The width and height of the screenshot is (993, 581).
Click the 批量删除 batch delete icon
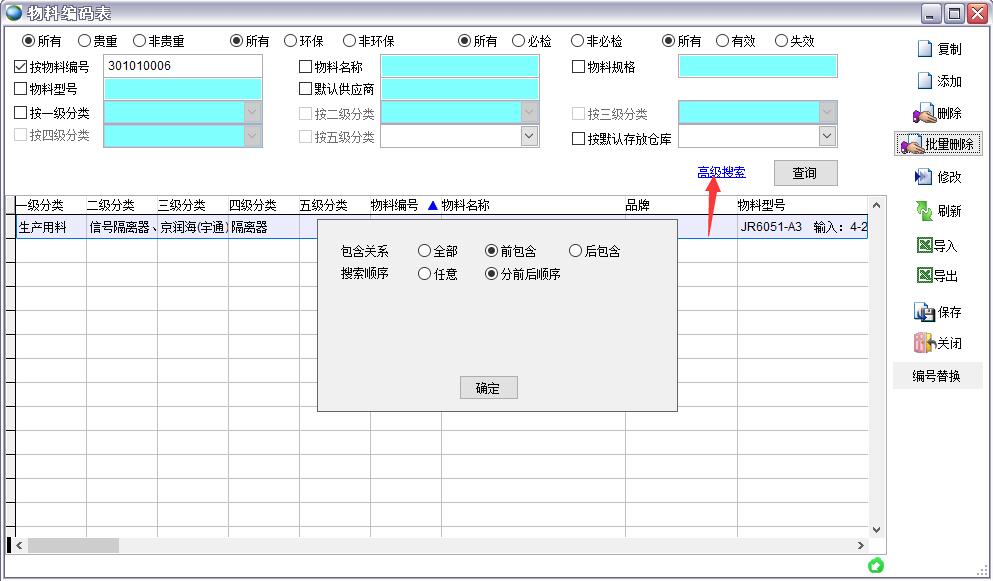(x=938, y=143)
